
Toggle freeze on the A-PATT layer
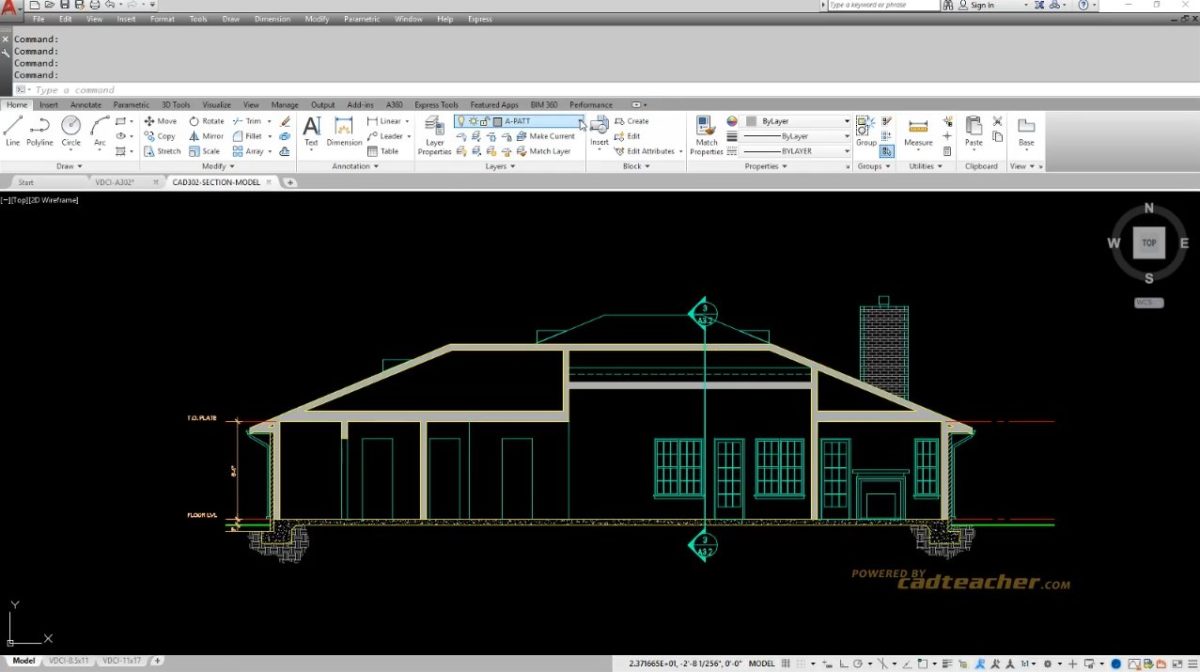[x=473, y=121]
